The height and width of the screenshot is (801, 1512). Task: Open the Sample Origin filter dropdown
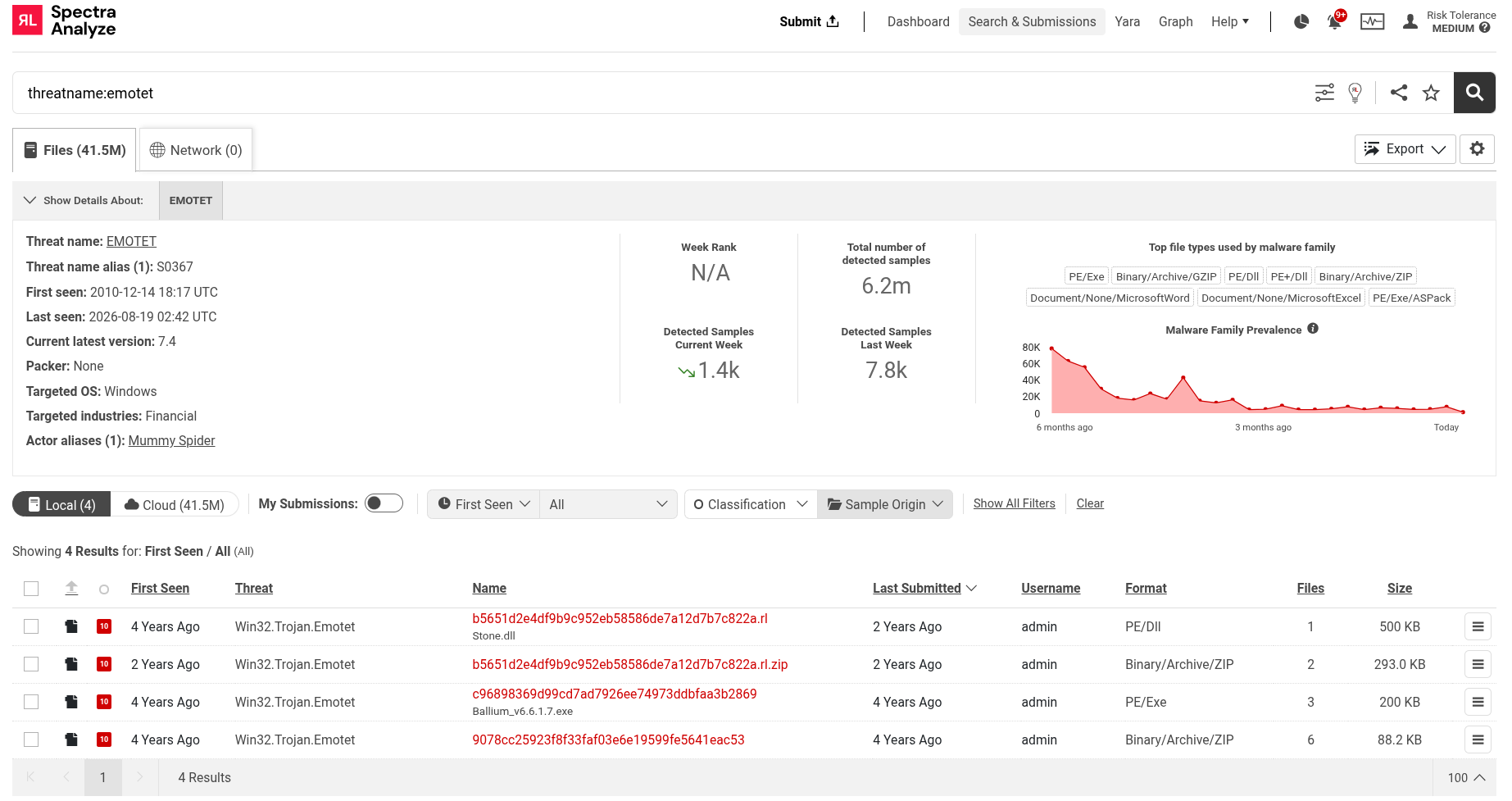point(885,504)
